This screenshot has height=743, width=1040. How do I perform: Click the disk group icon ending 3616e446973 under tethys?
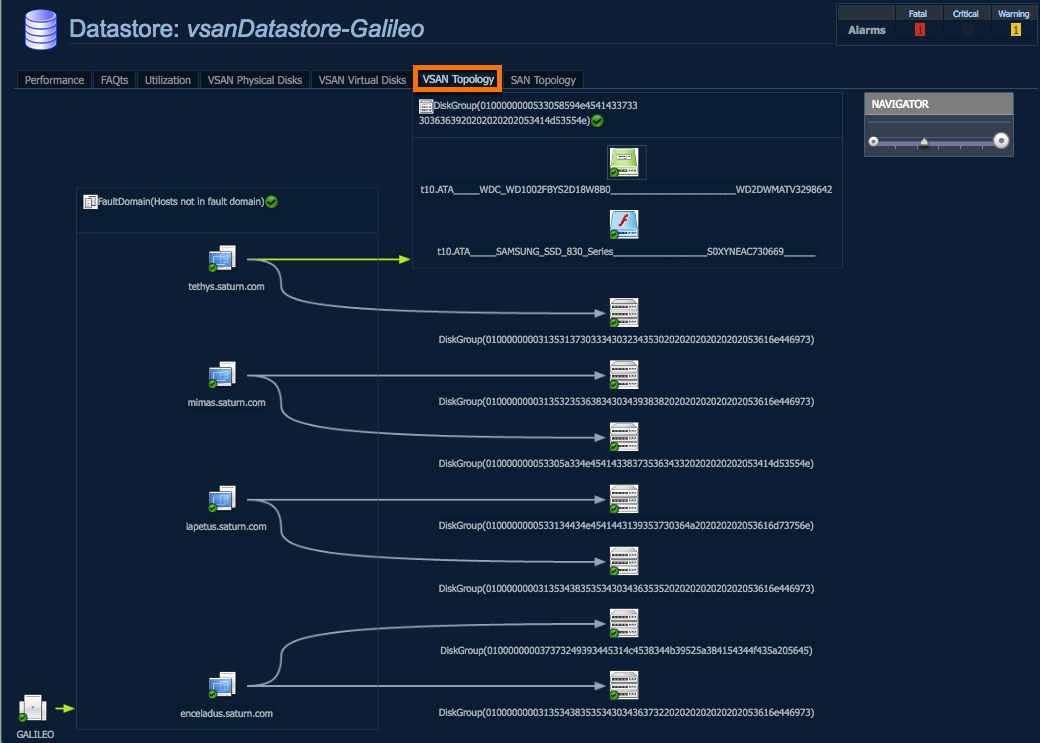click(x=624, y=312)
